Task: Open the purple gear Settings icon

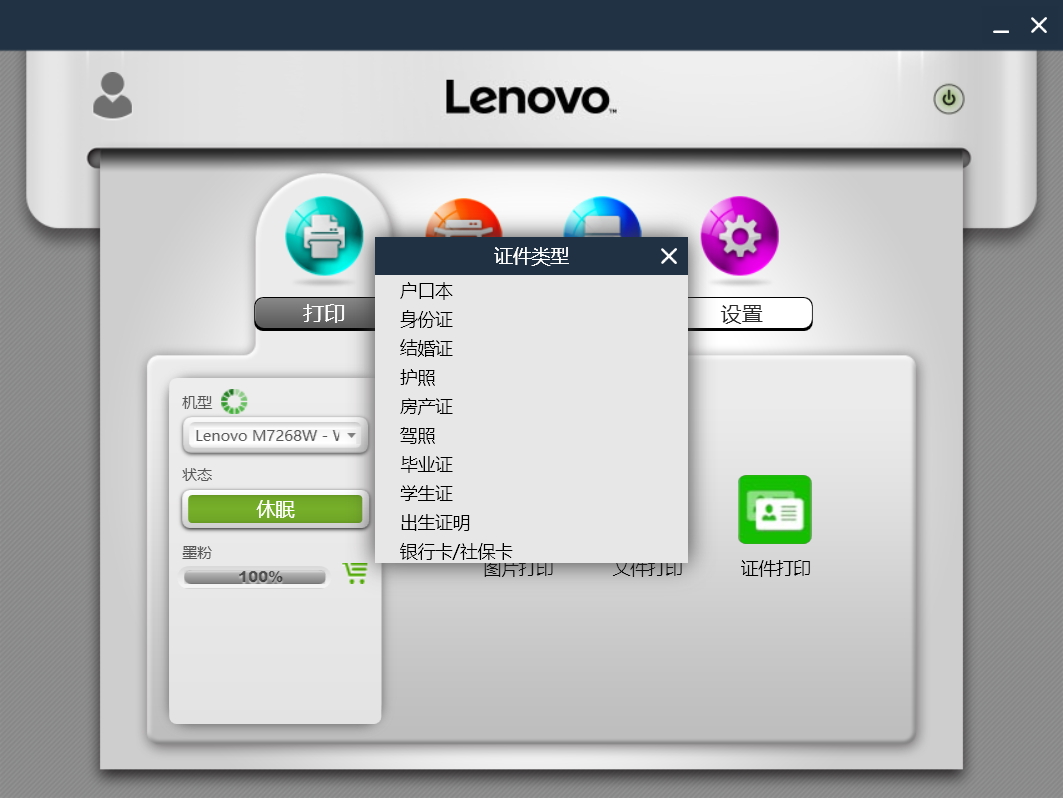Action: pos(740,236)
